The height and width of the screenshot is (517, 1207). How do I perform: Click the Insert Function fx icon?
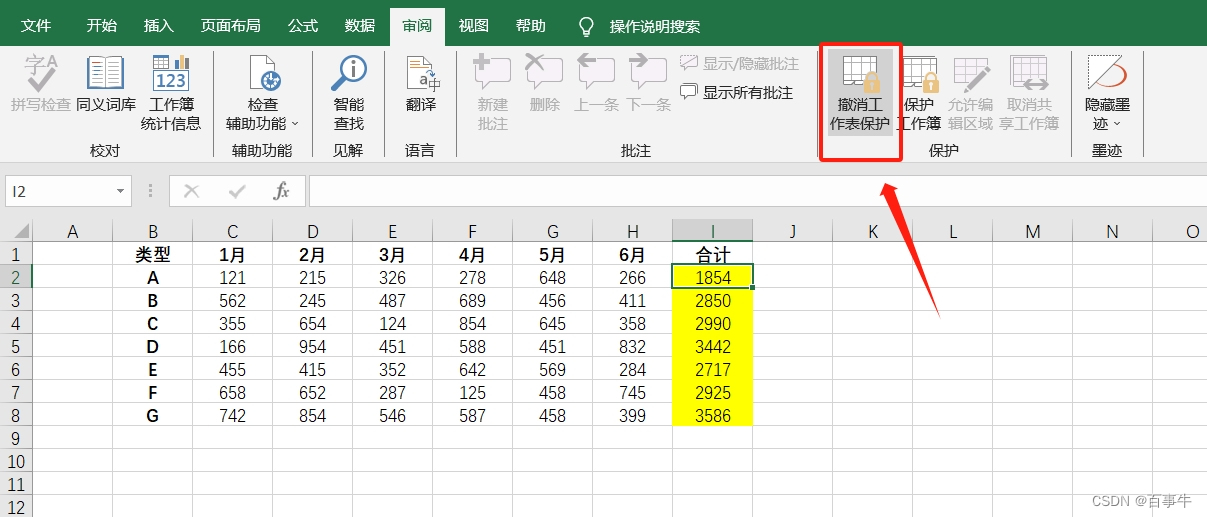coord(282,190)
